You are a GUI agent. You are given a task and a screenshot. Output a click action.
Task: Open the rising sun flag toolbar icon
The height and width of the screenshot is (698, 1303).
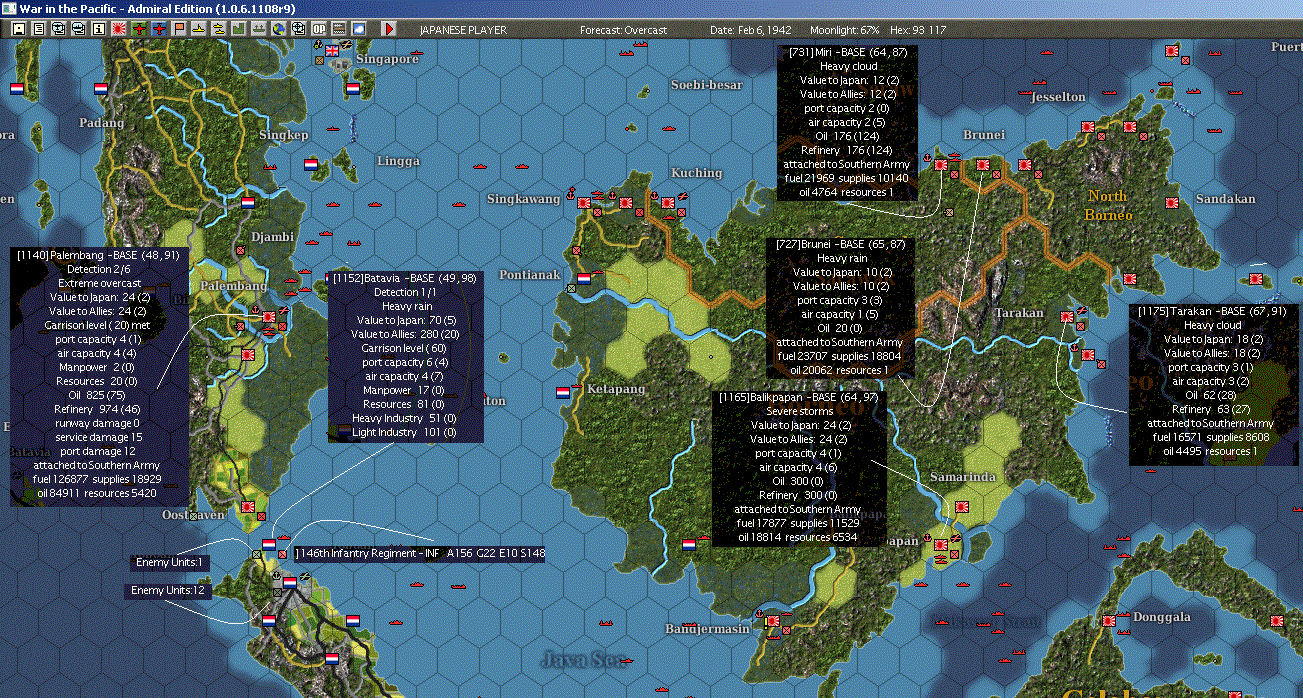click(119, 29)
